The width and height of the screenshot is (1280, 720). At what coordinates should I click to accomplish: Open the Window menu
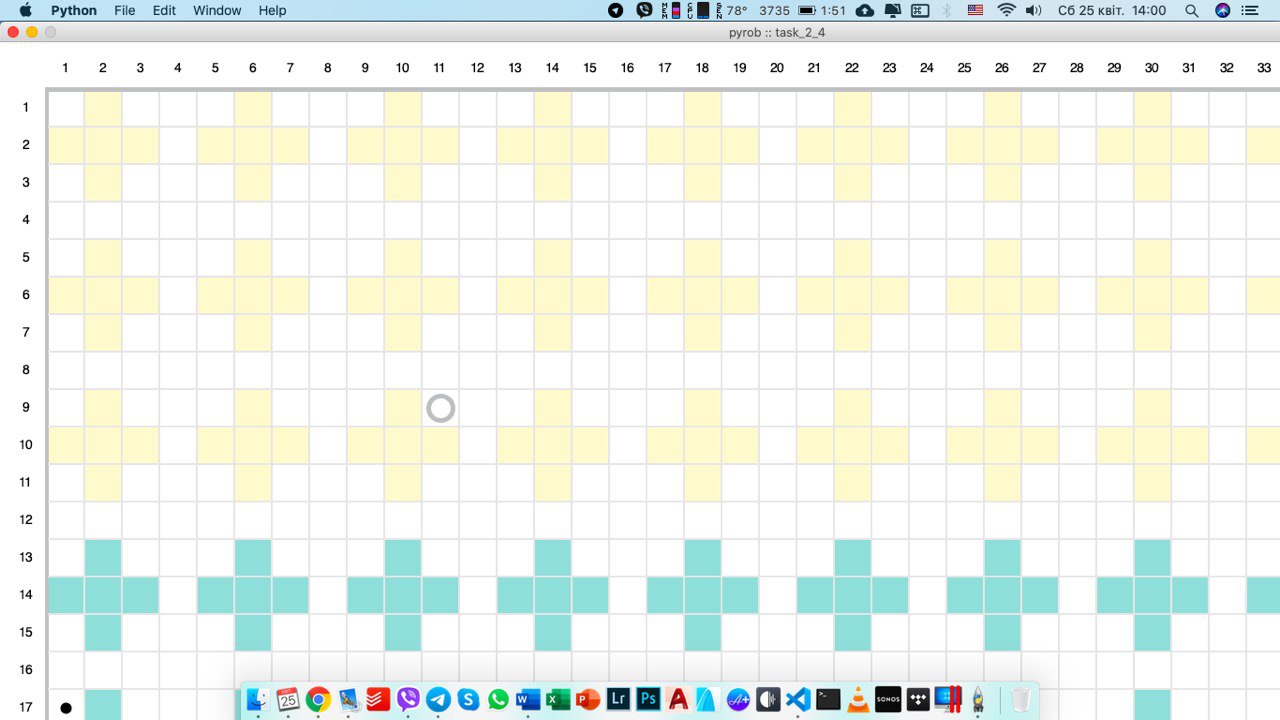pos(217,10)
